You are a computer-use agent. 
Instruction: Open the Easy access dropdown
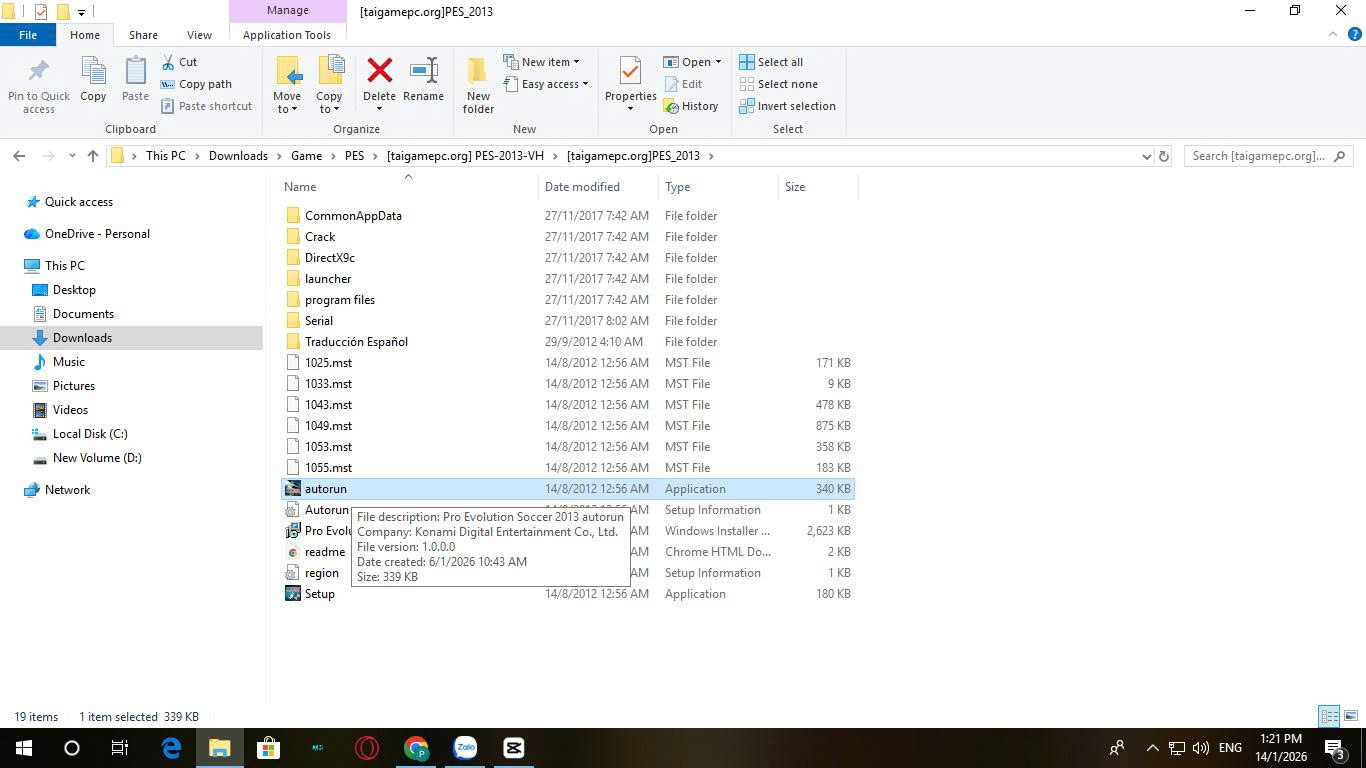[554, 84]
